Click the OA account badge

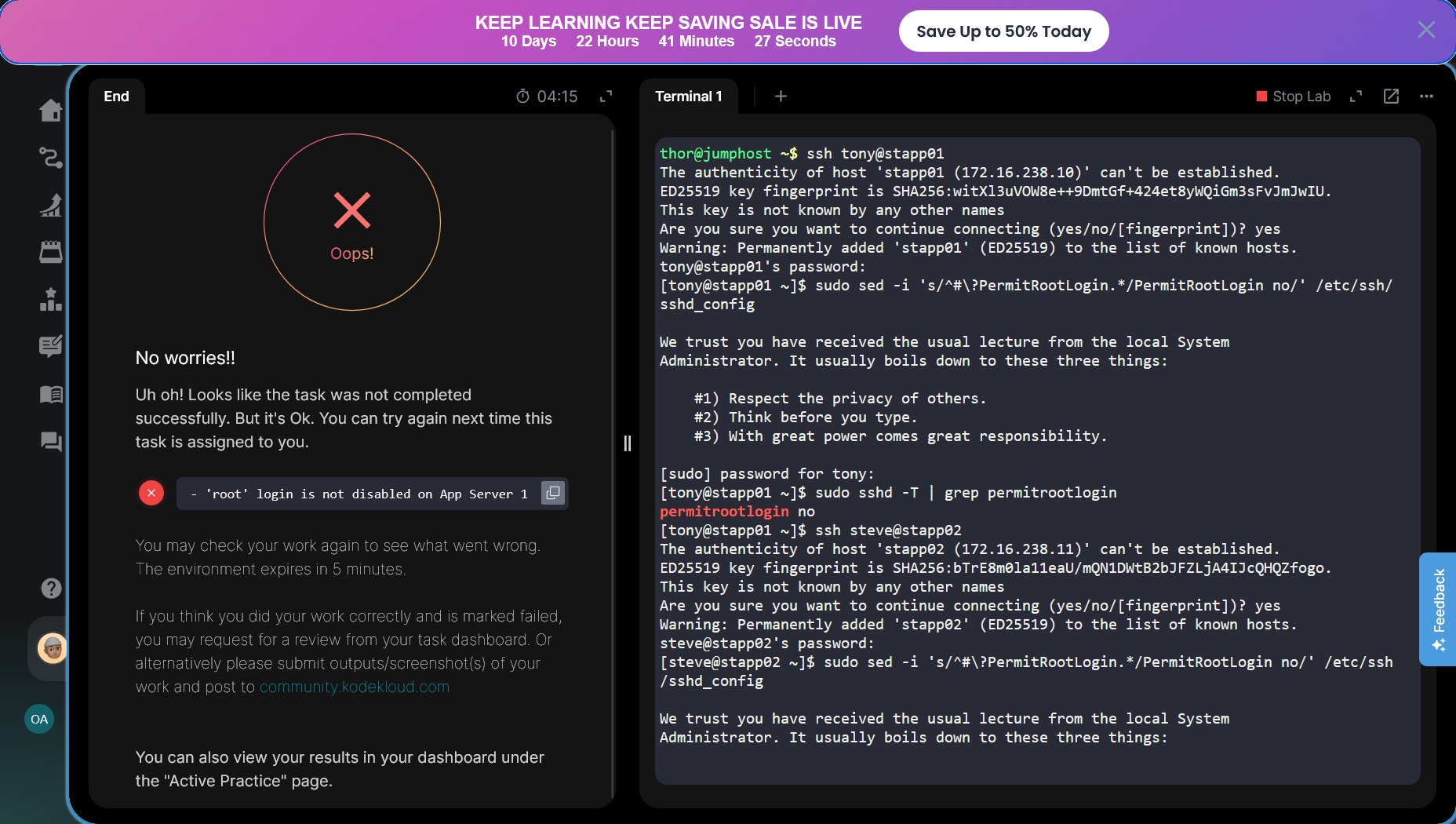tap(39, 719)
